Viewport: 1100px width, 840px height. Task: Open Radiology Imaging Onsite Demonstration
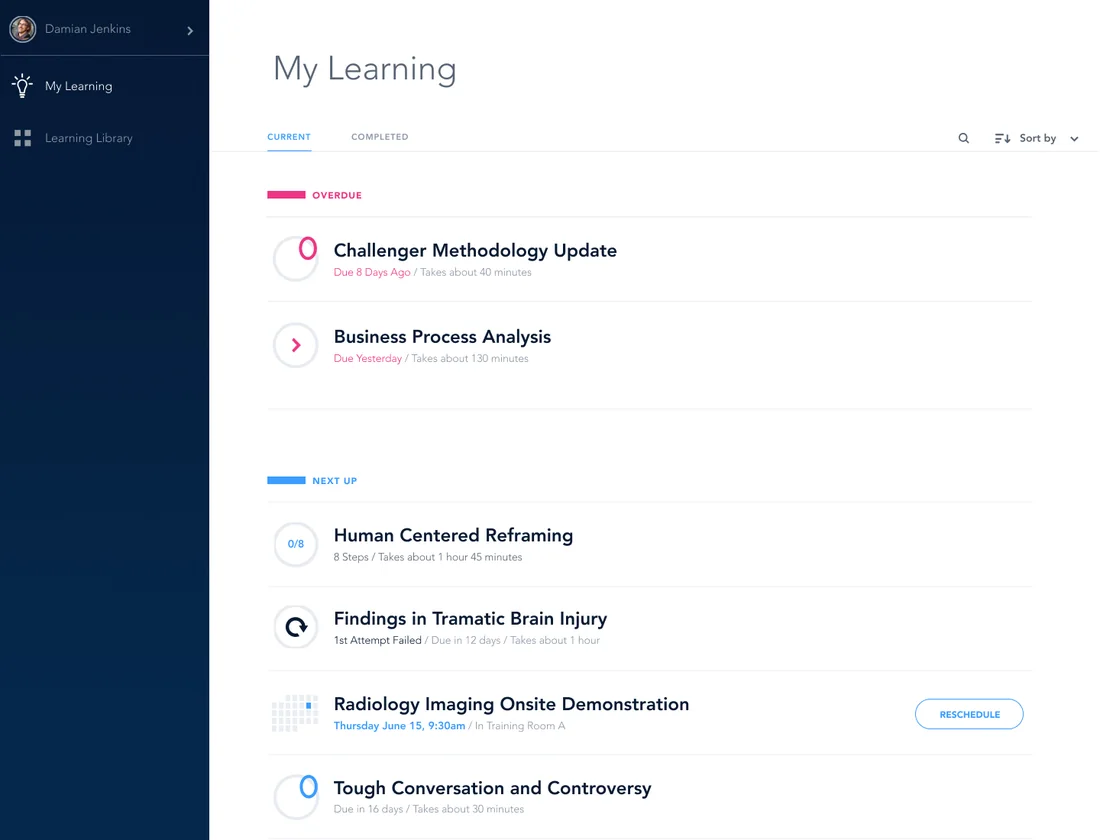tap(511, 704)
